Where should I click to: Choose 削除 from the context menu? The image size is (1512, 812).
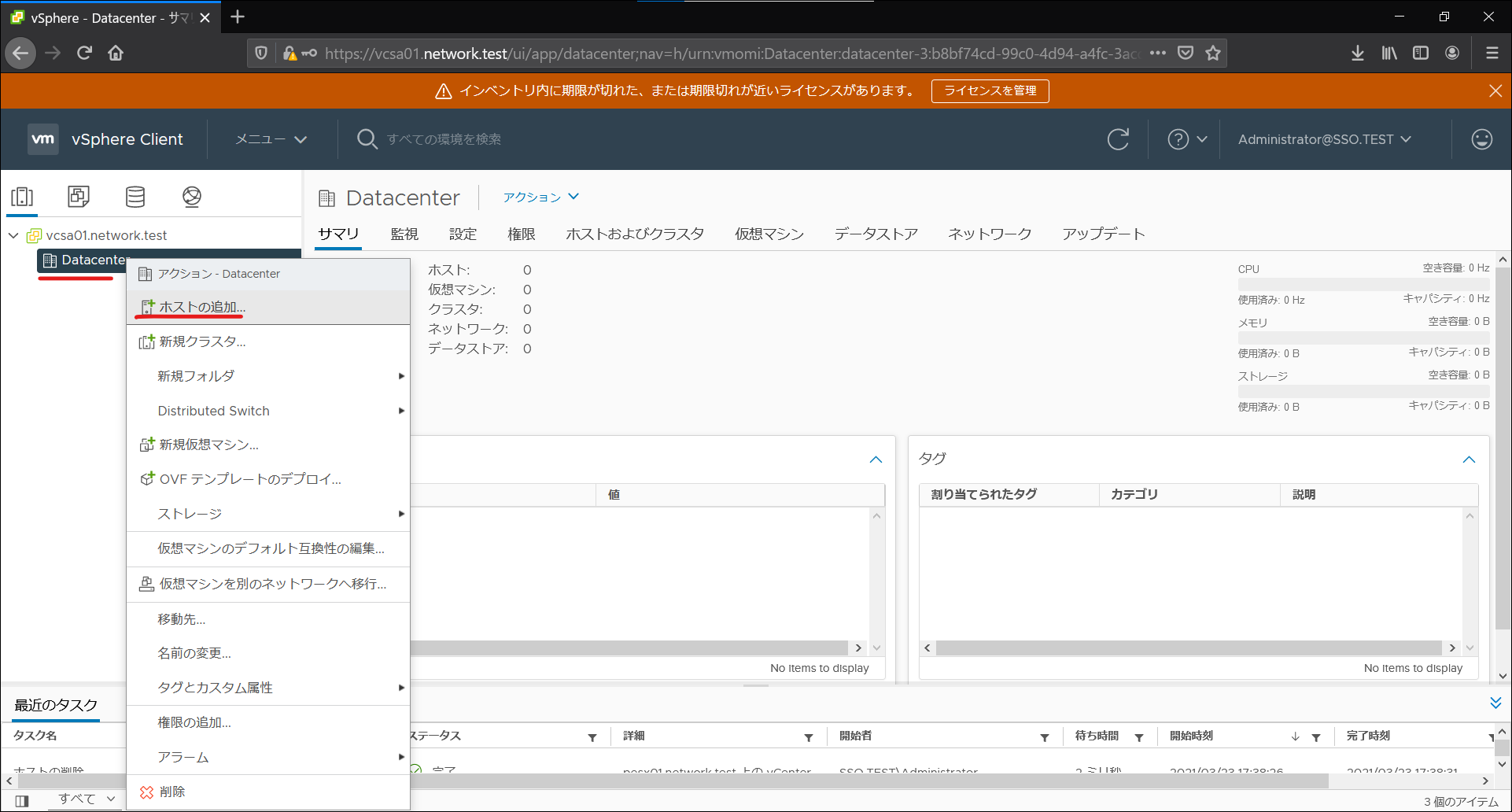pos(268,792)
